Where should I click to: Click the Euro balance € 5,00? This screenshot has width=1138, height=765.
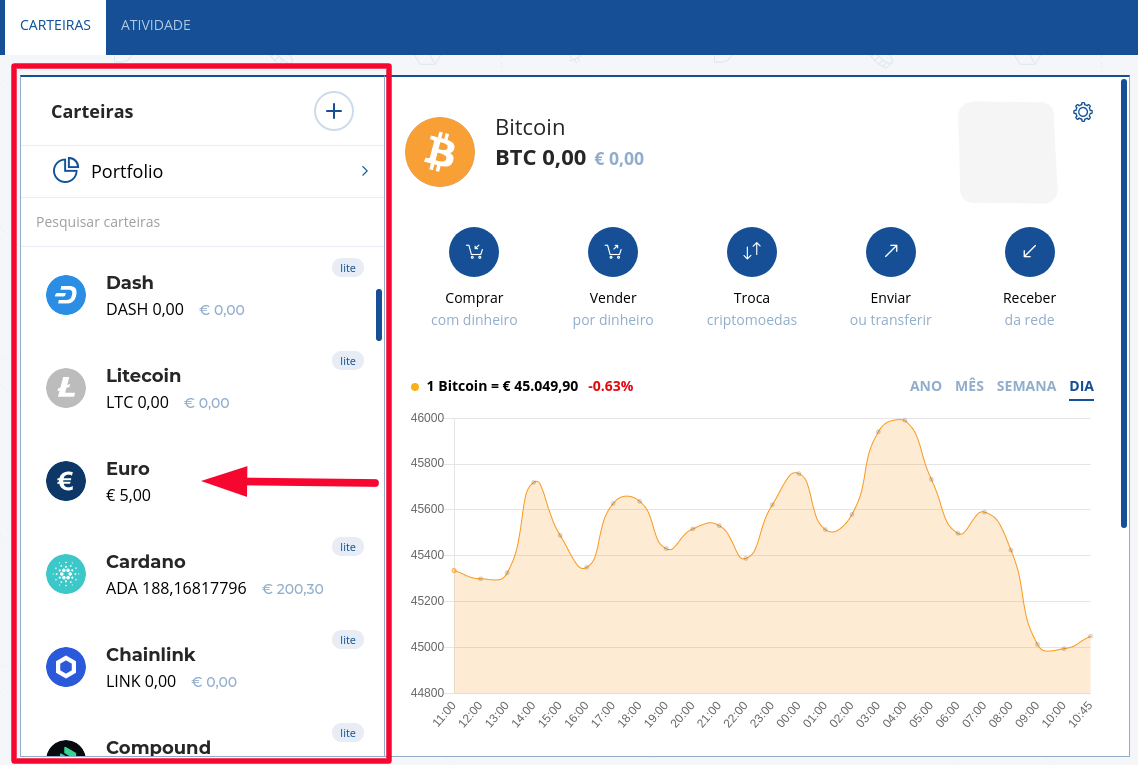[x=128, y=496]
